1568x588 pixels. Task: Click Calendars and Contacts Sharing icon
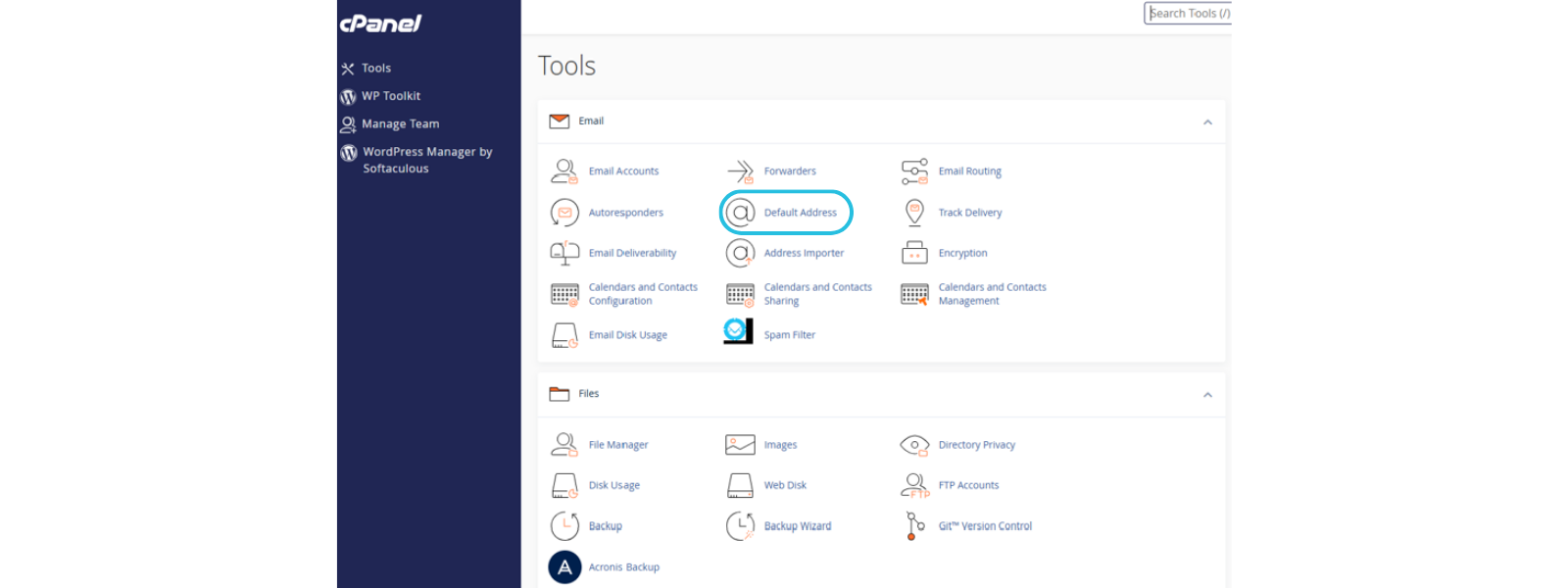740,294
